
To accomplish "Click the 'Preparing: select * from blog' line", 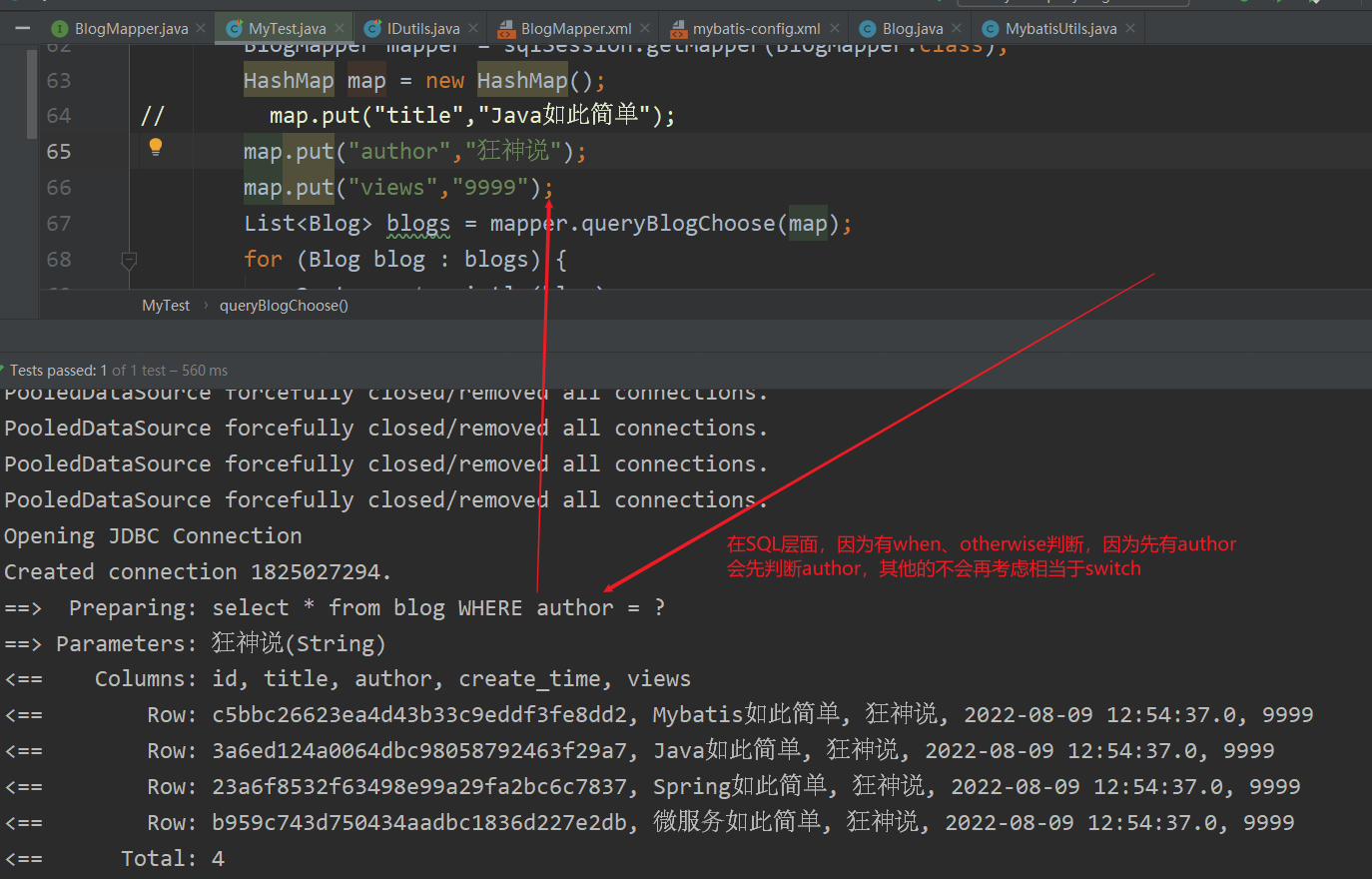I will pyautogui.click(x=335, y=608).
